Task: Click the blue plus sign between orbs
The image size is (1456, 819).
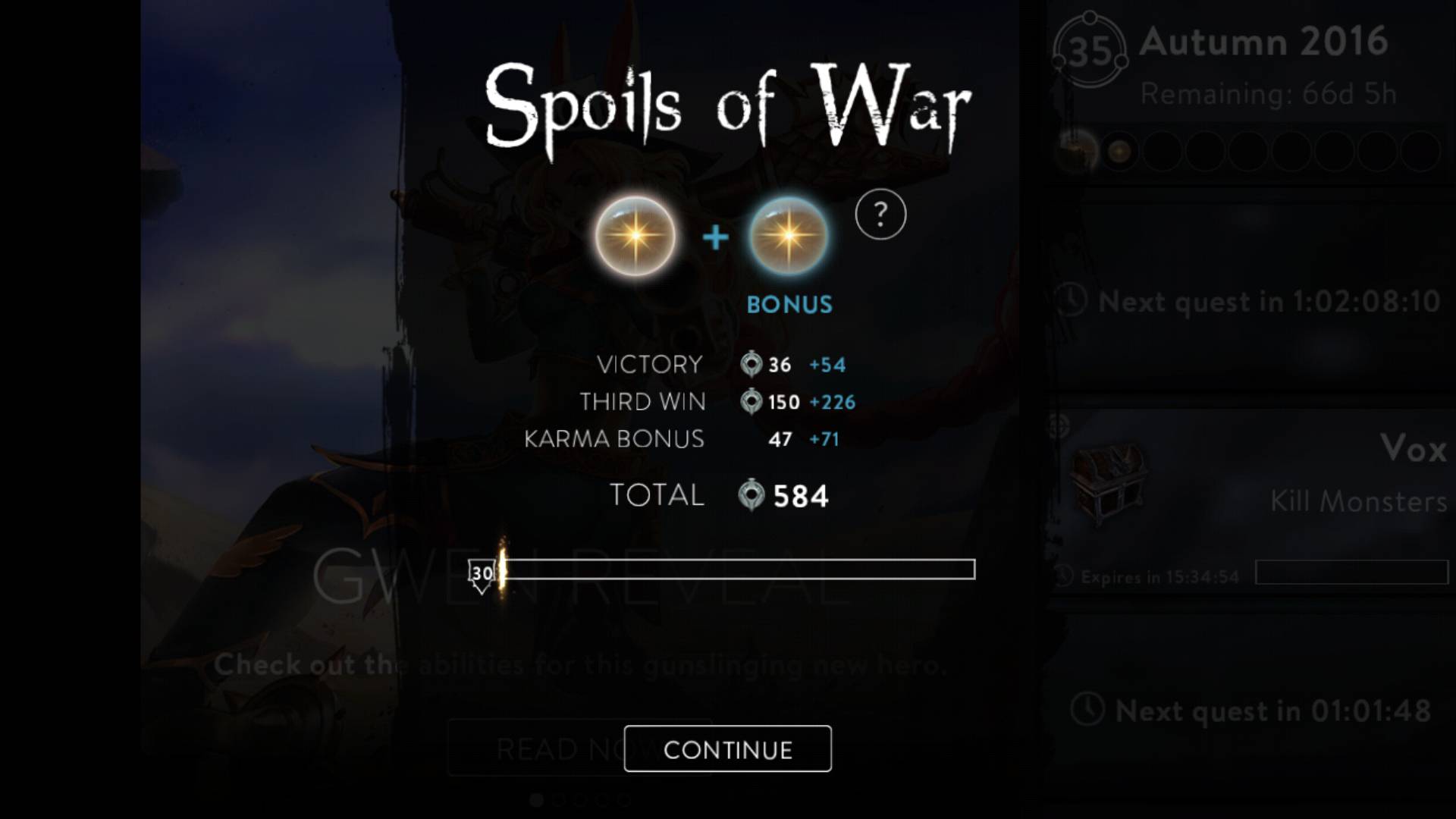Action: 715,238
